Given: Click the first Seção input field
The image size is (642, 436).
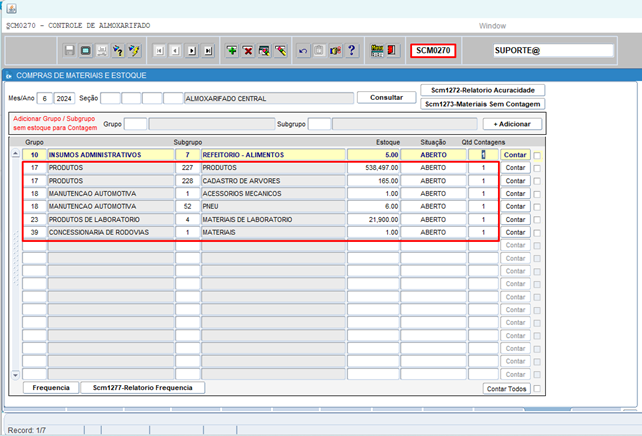Looking at the screenshot, I should click(111, 99).
